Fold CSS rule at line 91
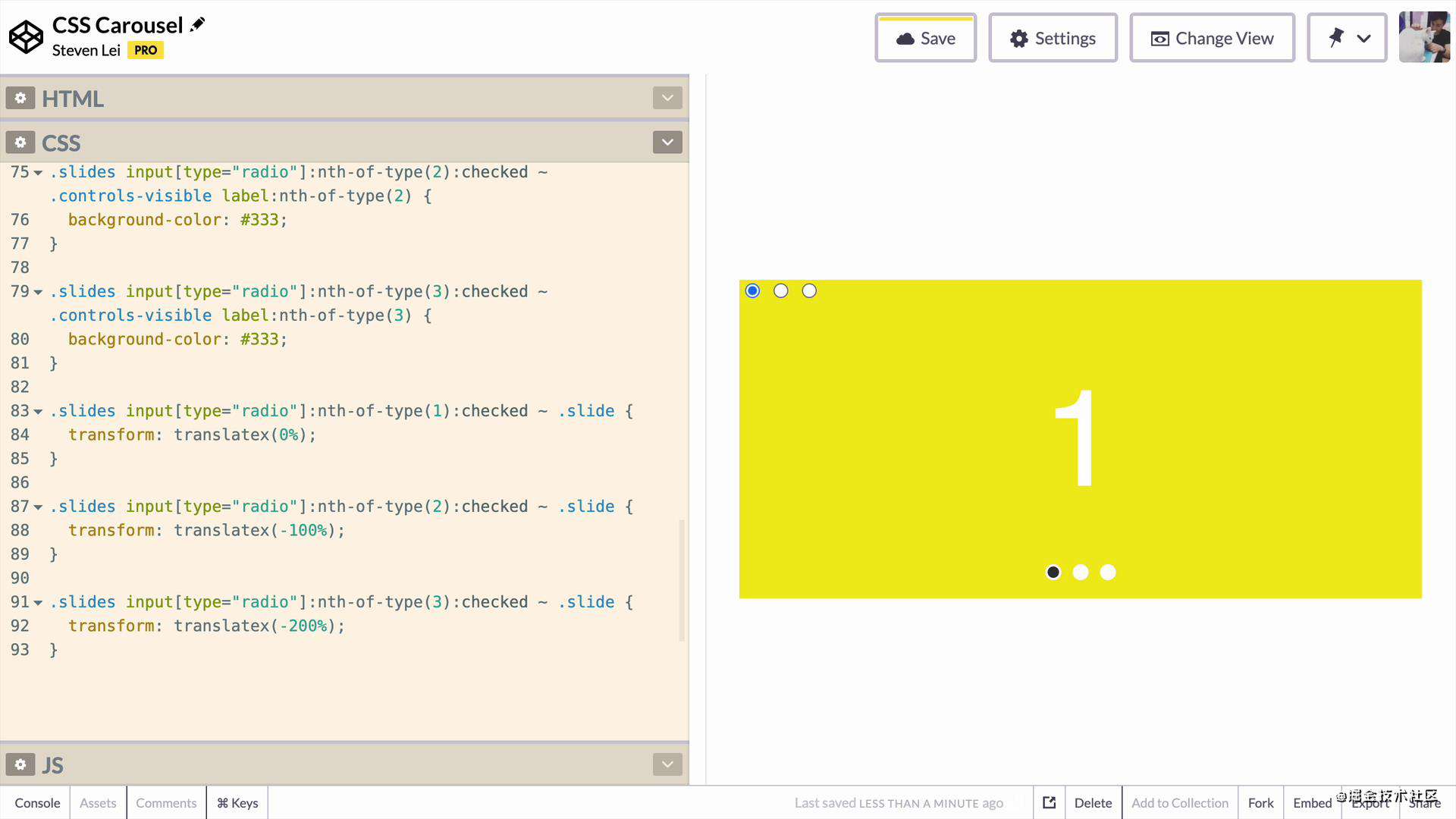 point(38,603)
